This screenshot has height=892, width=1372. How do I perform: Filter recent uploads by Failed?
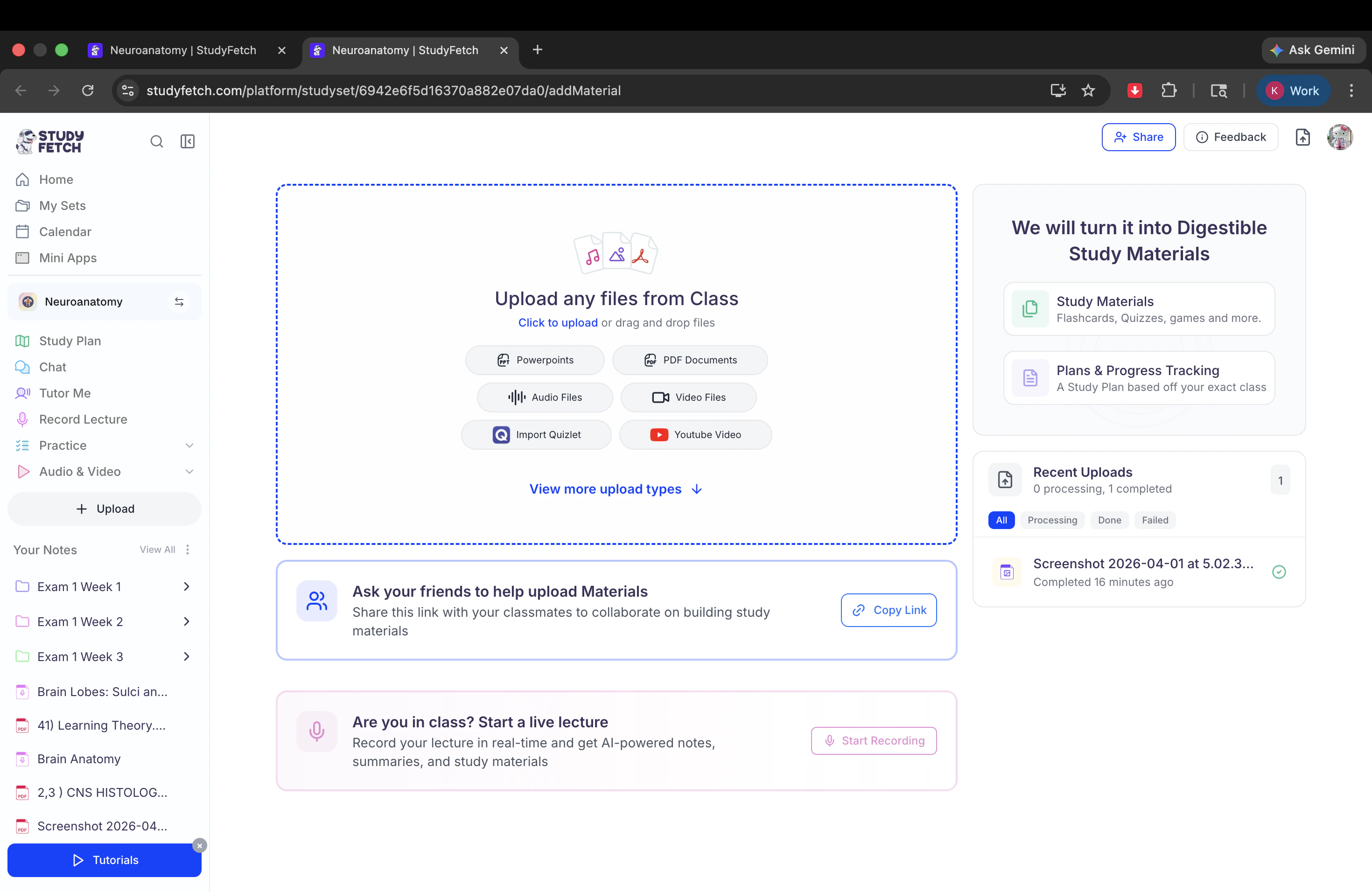point(1155,520)
